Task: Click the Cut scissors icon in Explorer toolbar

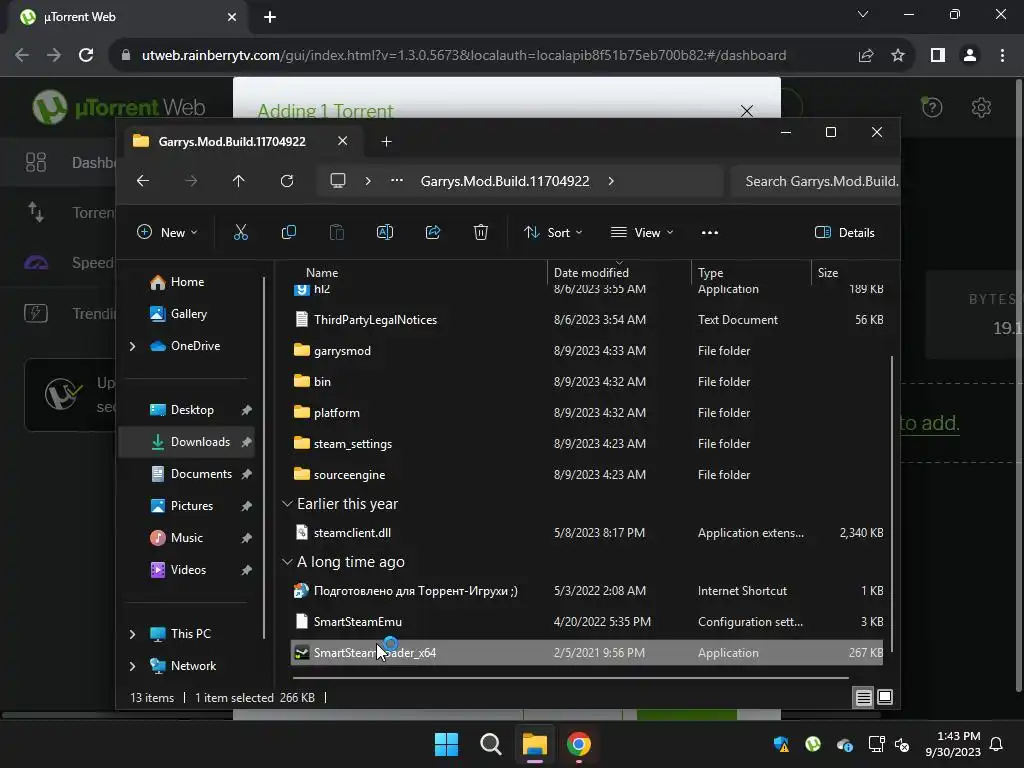Action: click(240, 232)
